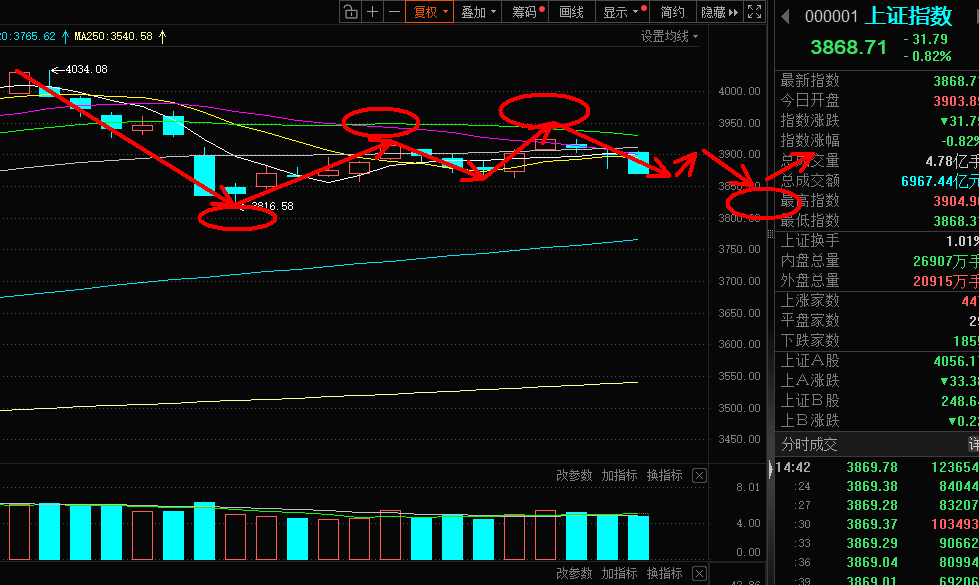The image size is (979, 585).
Task: Zoom in chart with plus icon
Action: click(x=373, y=12)
